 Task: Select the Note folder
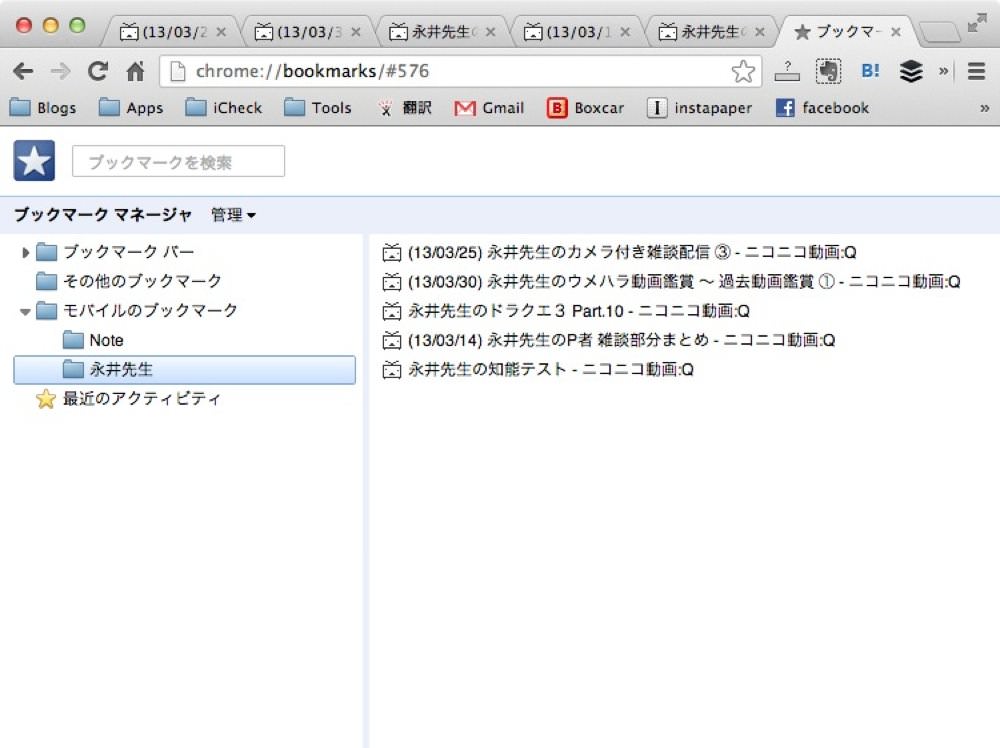pos(93,340)
